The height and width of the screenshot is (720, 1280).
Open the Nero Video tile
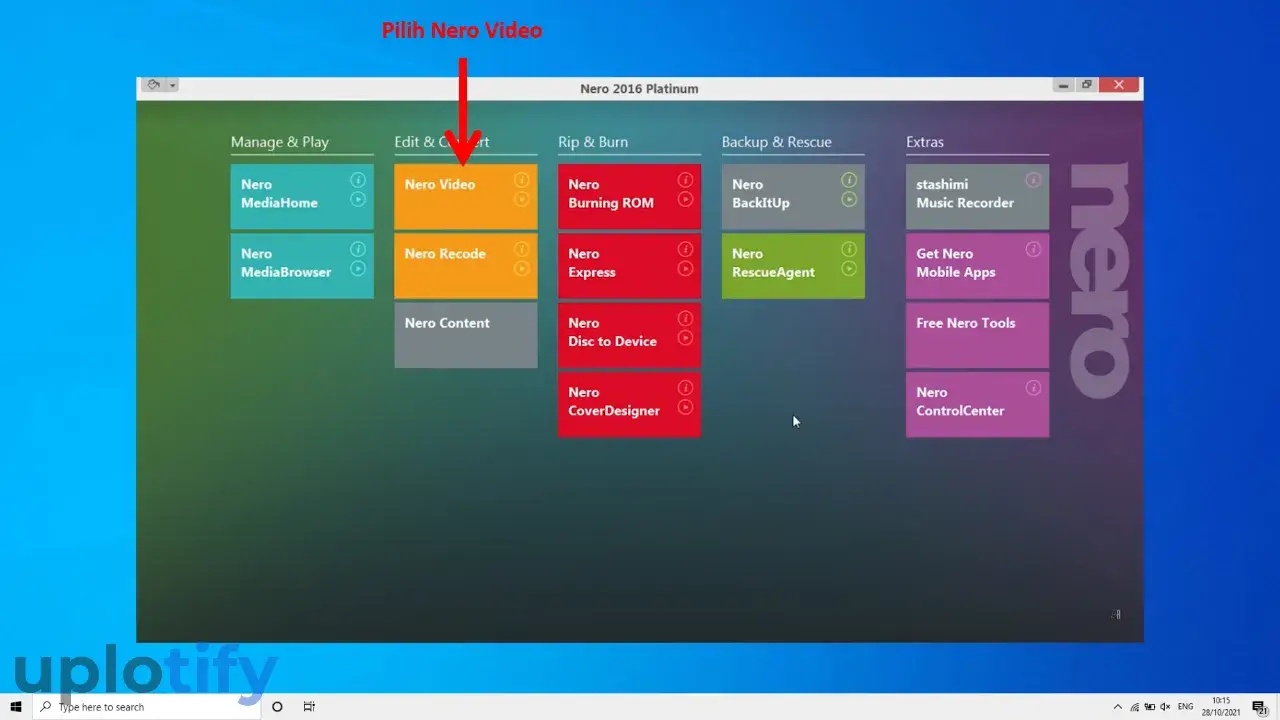coord(465,197)
